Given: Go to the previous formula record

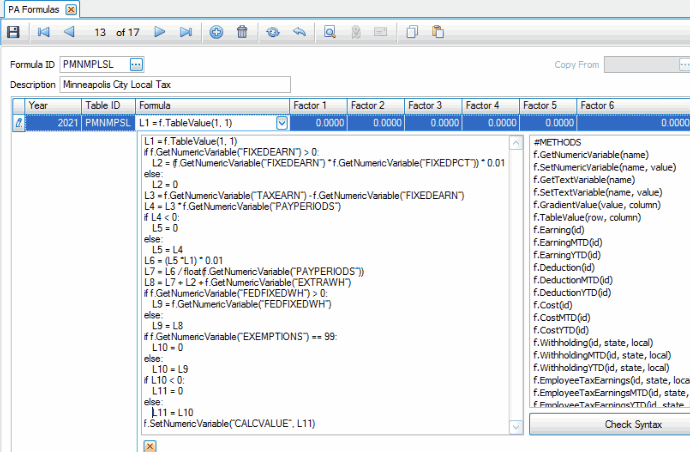Looking at the screenshot, I should (x=69, y=32).
